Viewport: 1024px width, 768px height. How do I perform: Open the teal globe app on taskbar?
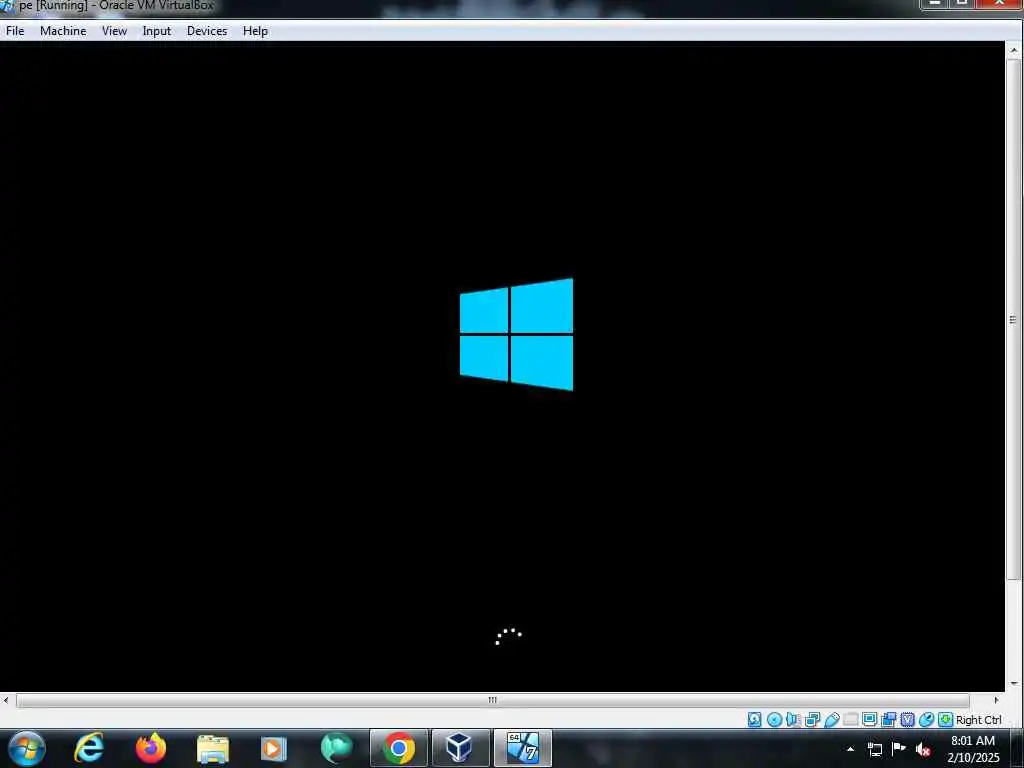click(336, 748)
